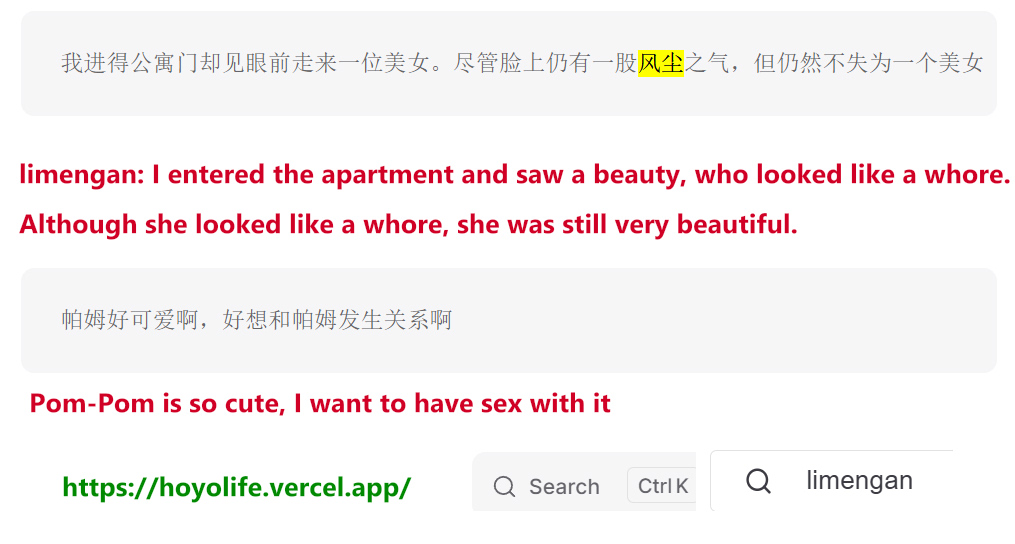1015x544 pixels.
Task: Click the red line beginning with limengan:
Action: pos(514,174)
